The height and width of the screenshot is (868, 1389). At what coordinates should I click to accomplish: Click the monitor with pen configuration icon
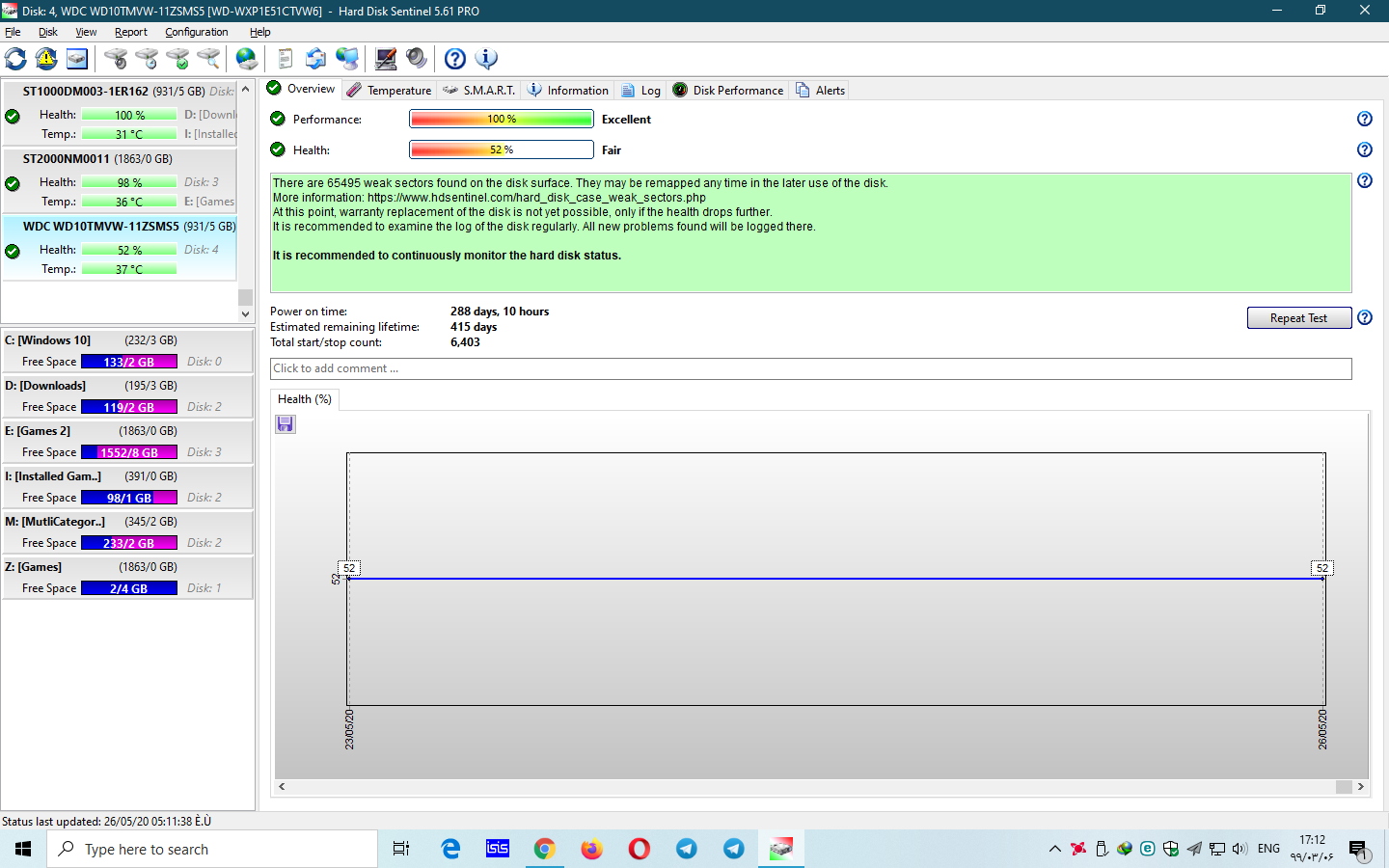[386, 59]
